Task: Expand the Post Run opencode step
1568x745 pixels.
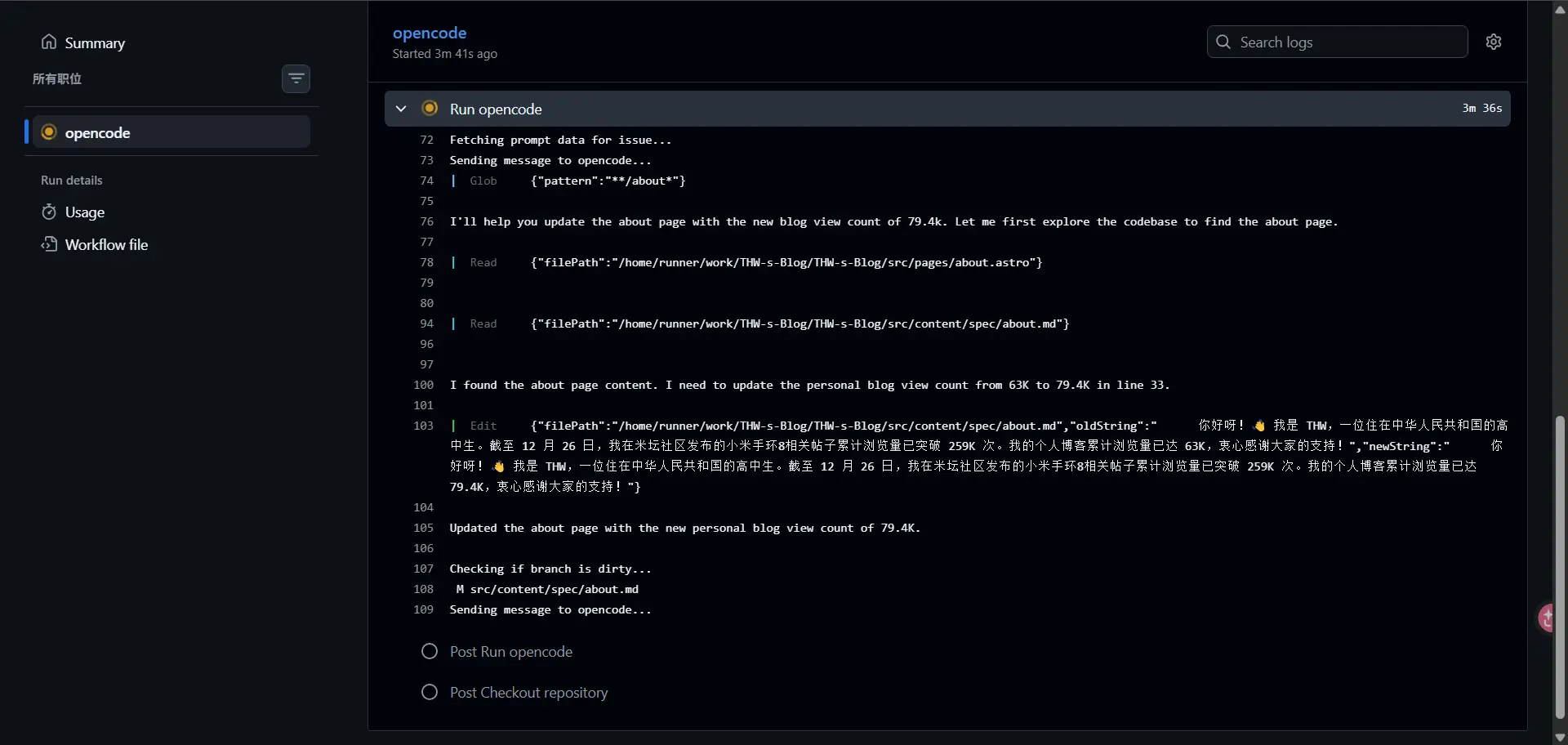Action: pos(511,652)
